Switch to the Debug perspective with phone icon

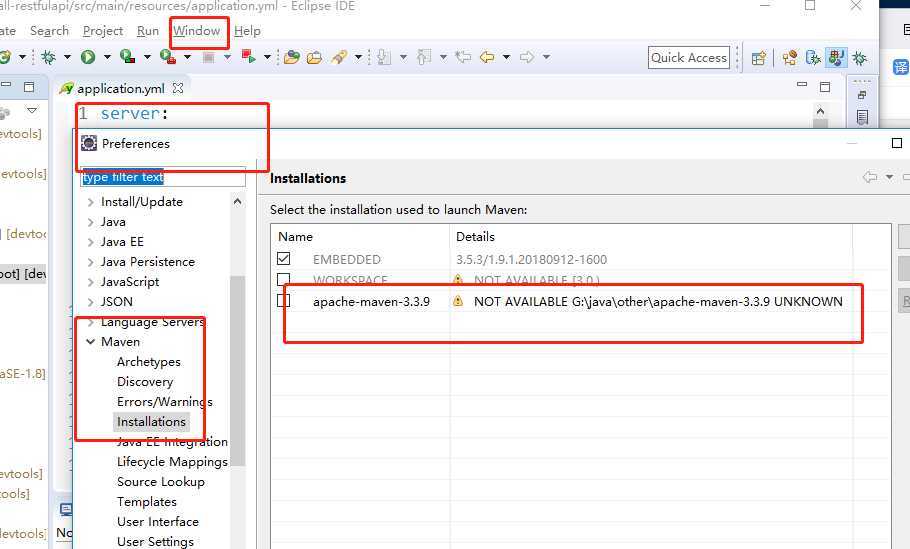[813, 58]
